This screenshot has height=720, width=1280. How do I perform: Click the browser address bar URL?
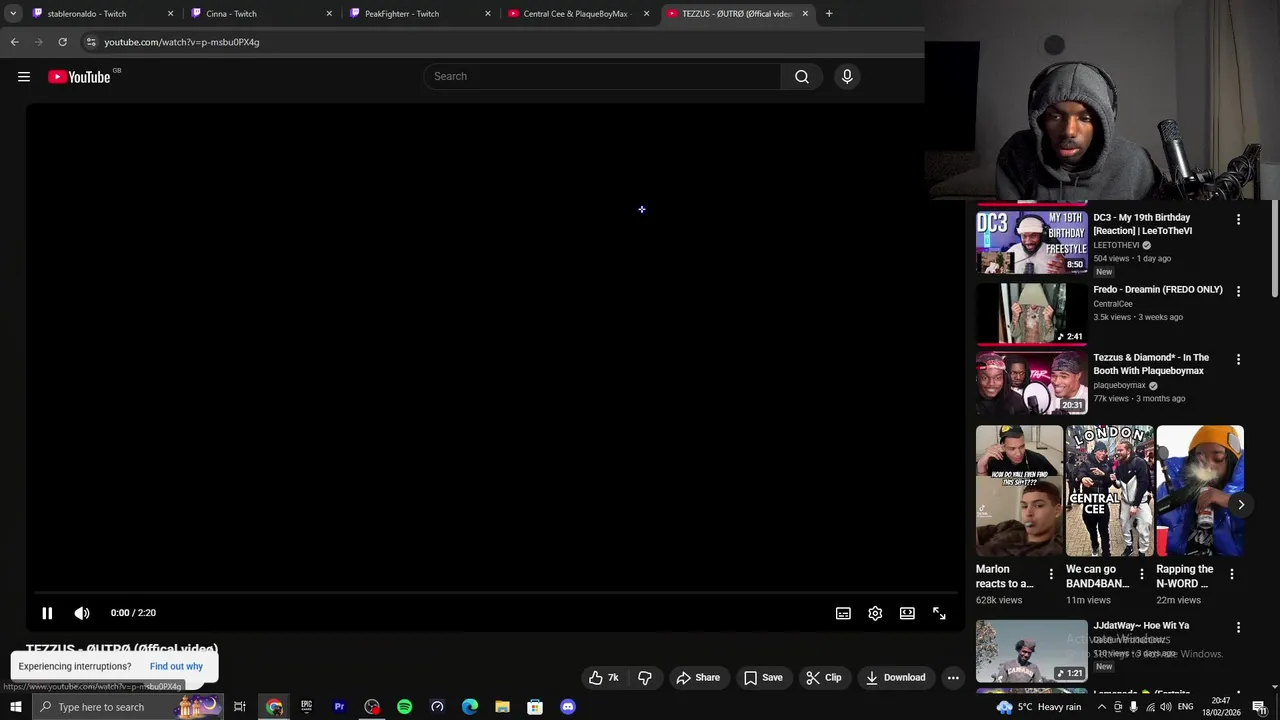click(x=181, y=42)
